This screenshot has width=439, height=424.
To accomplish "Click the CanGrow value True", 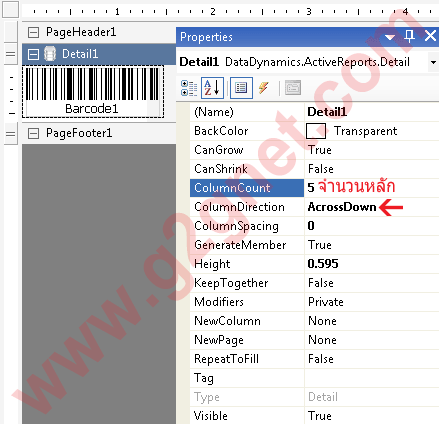I will 319,150.
